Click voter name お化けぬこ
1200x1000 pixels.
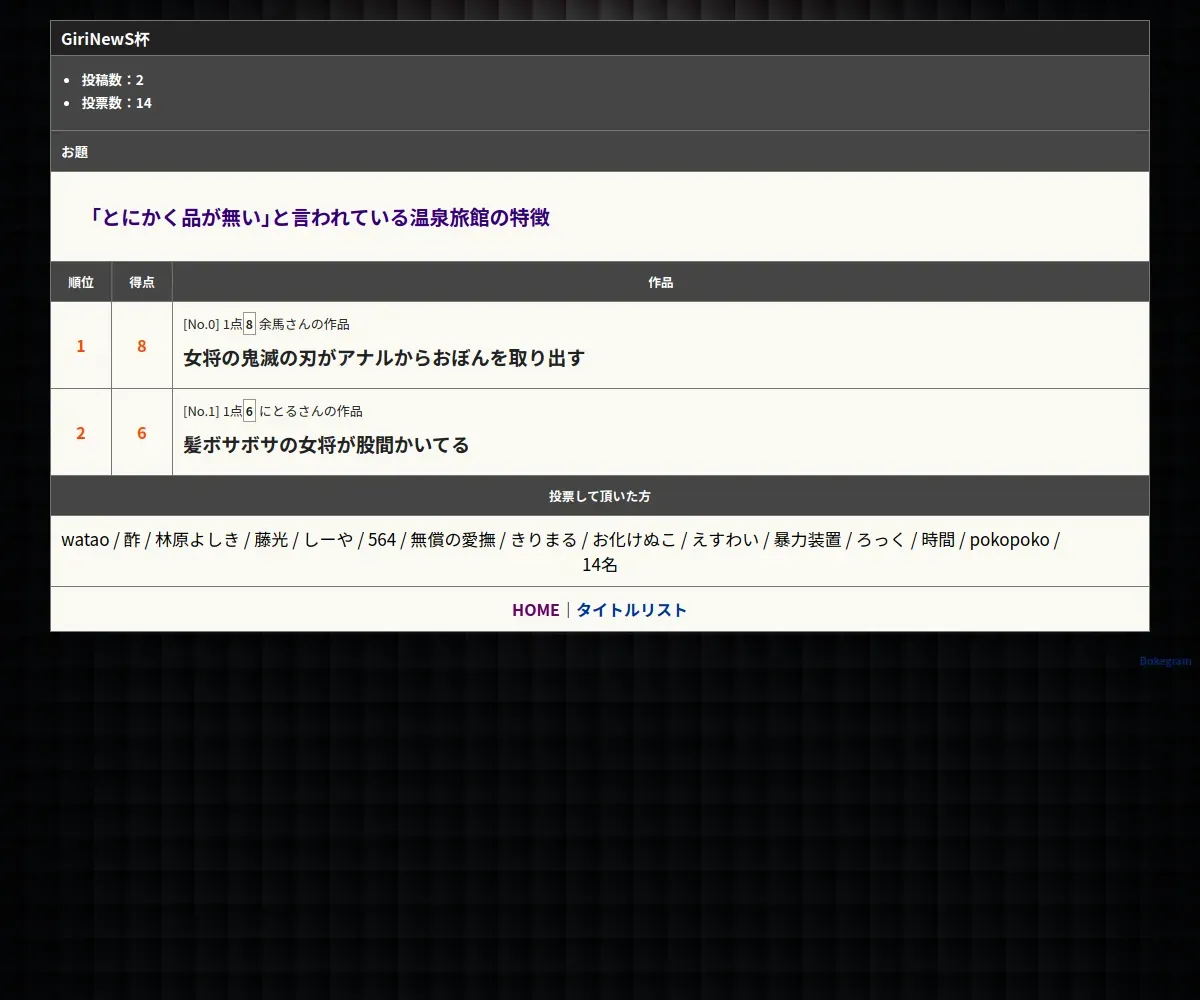click(634, 540)
